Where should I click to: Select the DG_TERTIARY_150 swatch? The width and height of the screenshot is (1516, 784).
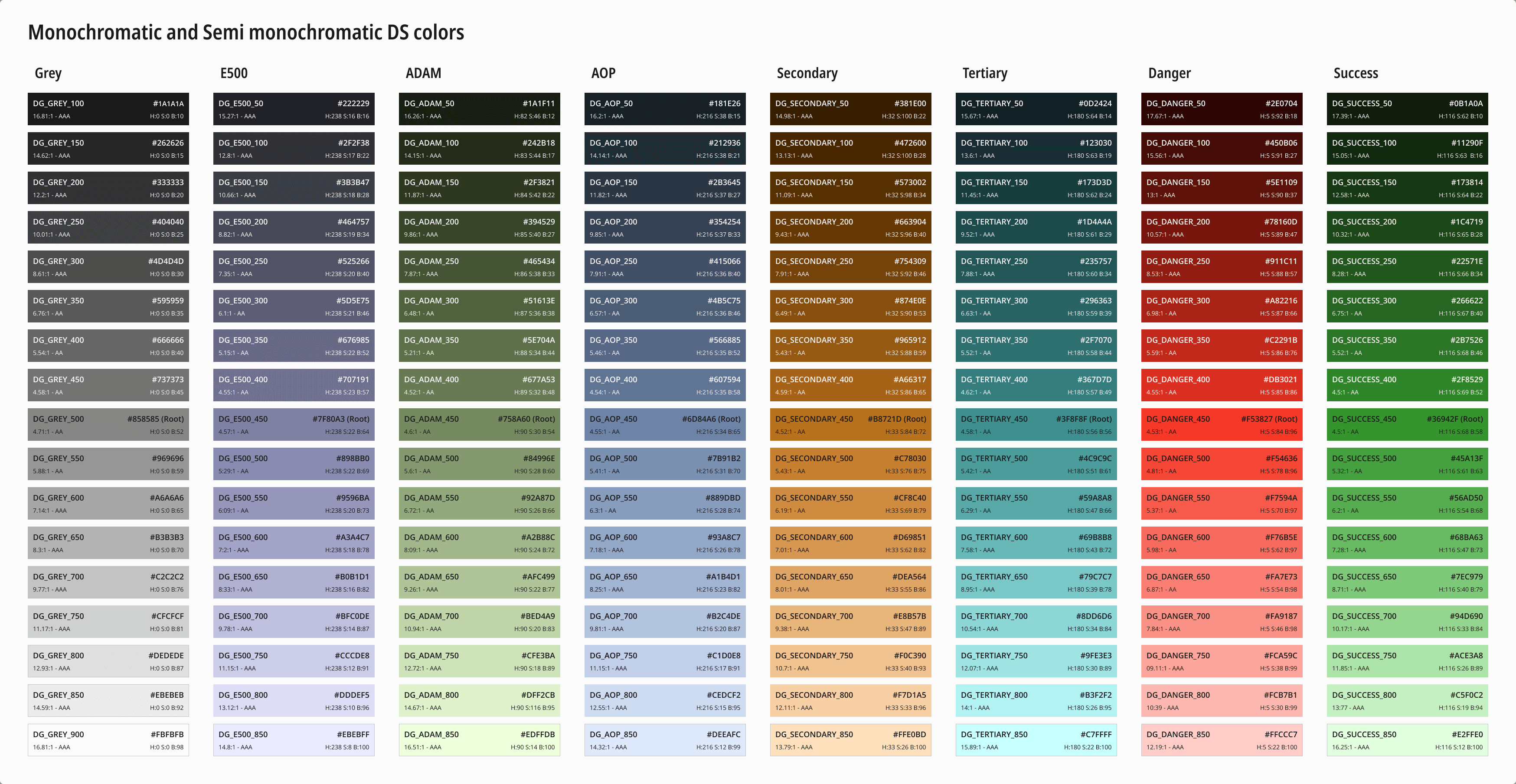click(x=1036, y=188)
